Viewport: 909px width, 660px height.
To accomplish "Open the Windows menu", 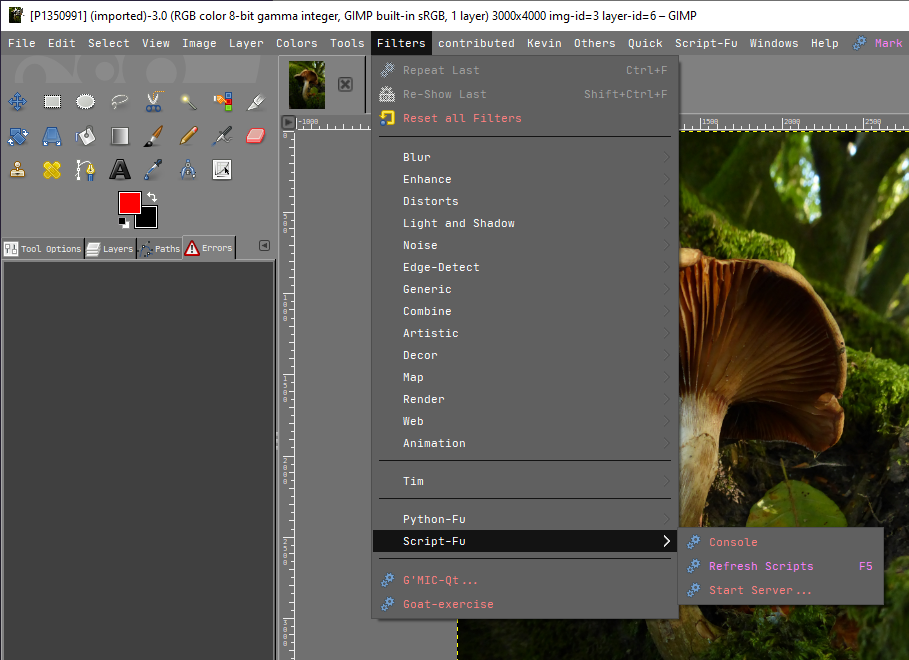I will (773, 43).
